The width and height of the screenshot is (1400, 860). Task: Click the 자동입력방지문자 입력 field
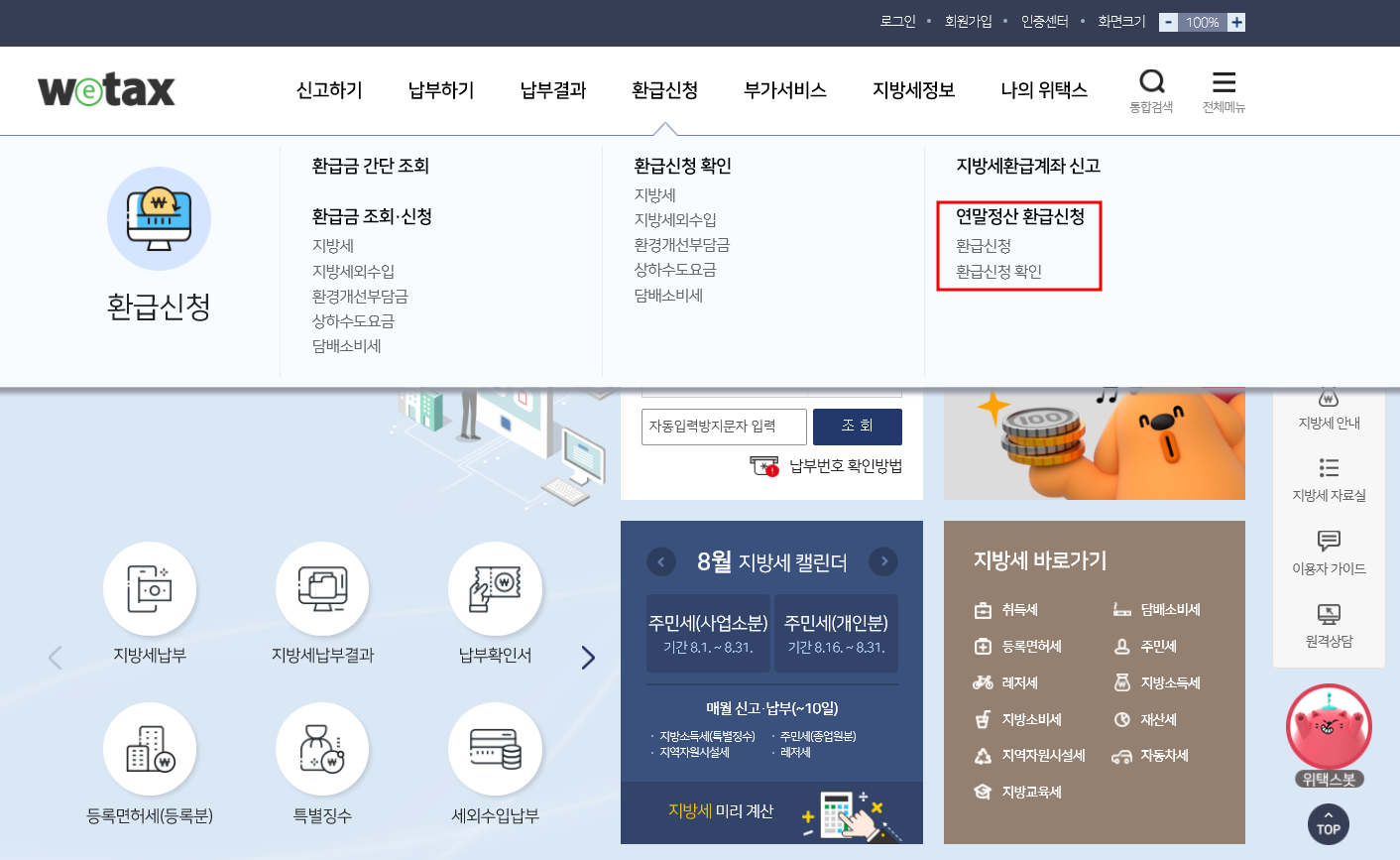point(724,427)
